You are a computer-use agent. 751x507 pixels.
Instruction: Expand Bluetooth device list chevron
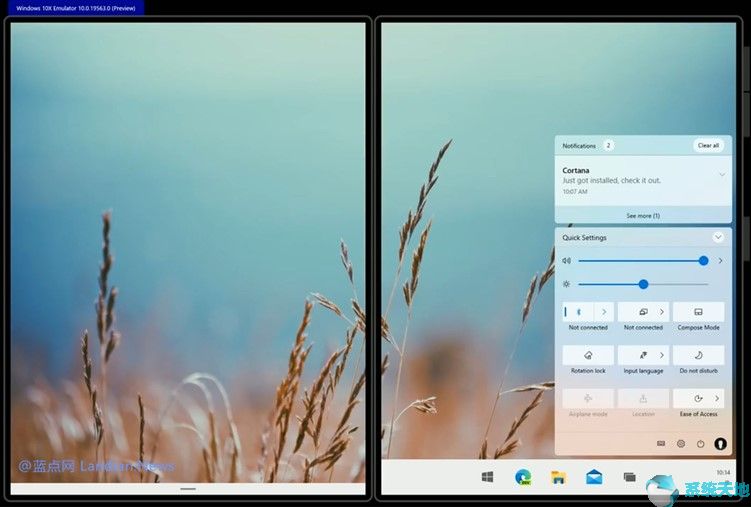[x=604, y=312]
